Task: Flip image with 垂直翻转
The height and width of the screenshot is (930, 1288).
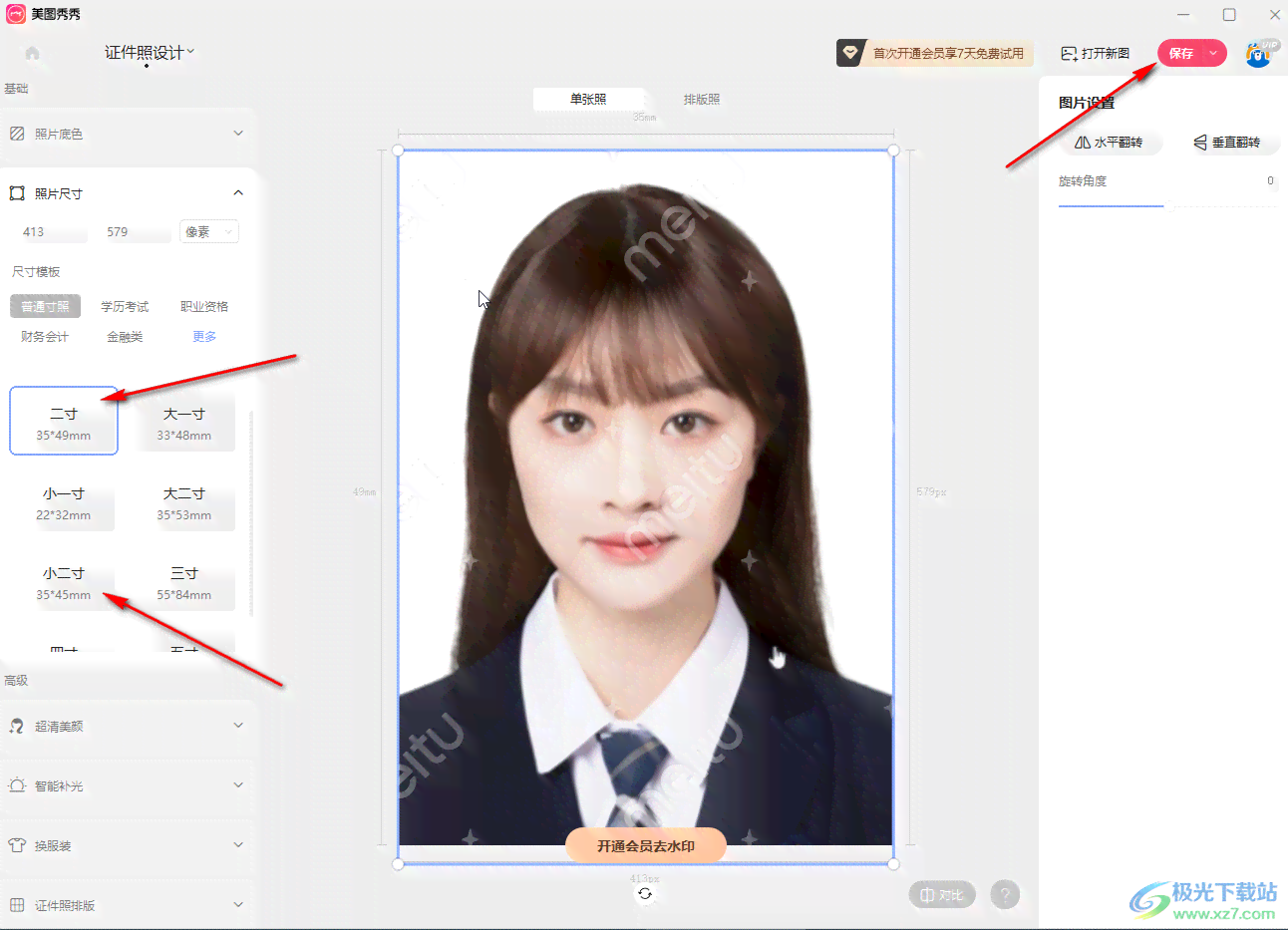Action: [x=1227, y=143]
